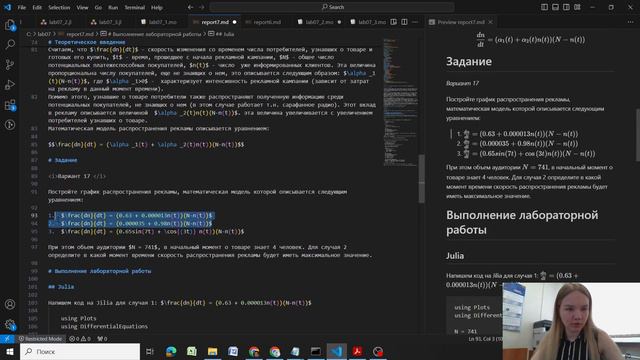This screenshot has height=360, width=640.
Task: Click 'using Plots' line in editor
Action: (x=78, y=318)
